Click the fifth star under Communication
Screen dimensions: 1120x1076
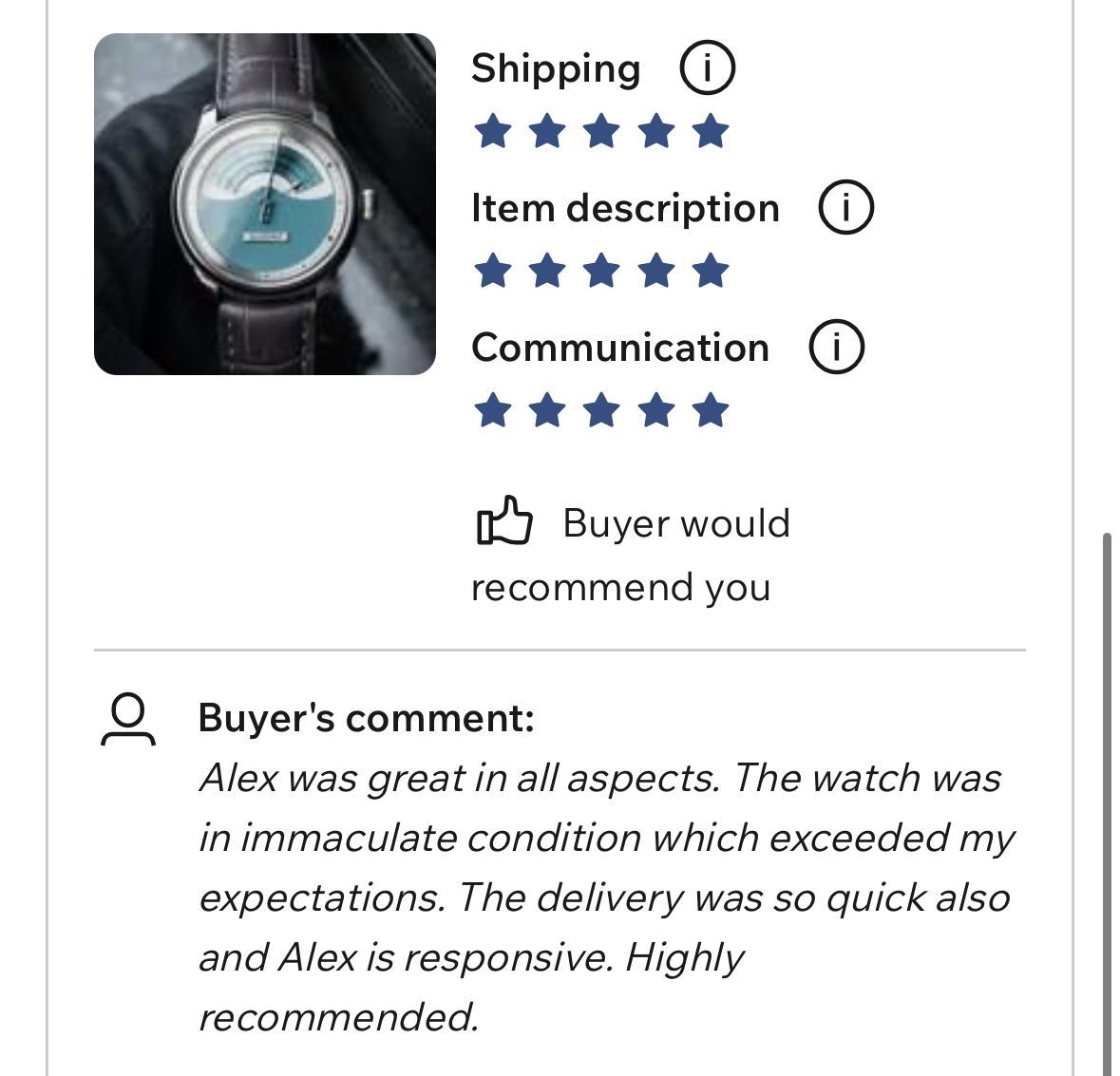point(711,411)
